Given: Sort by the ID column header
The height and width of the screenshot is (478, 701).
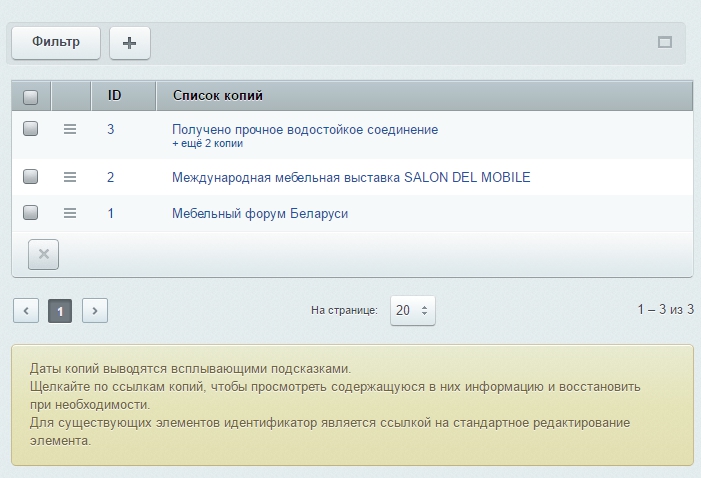Looking at the screenshot, I should click(x=115, y=96).
